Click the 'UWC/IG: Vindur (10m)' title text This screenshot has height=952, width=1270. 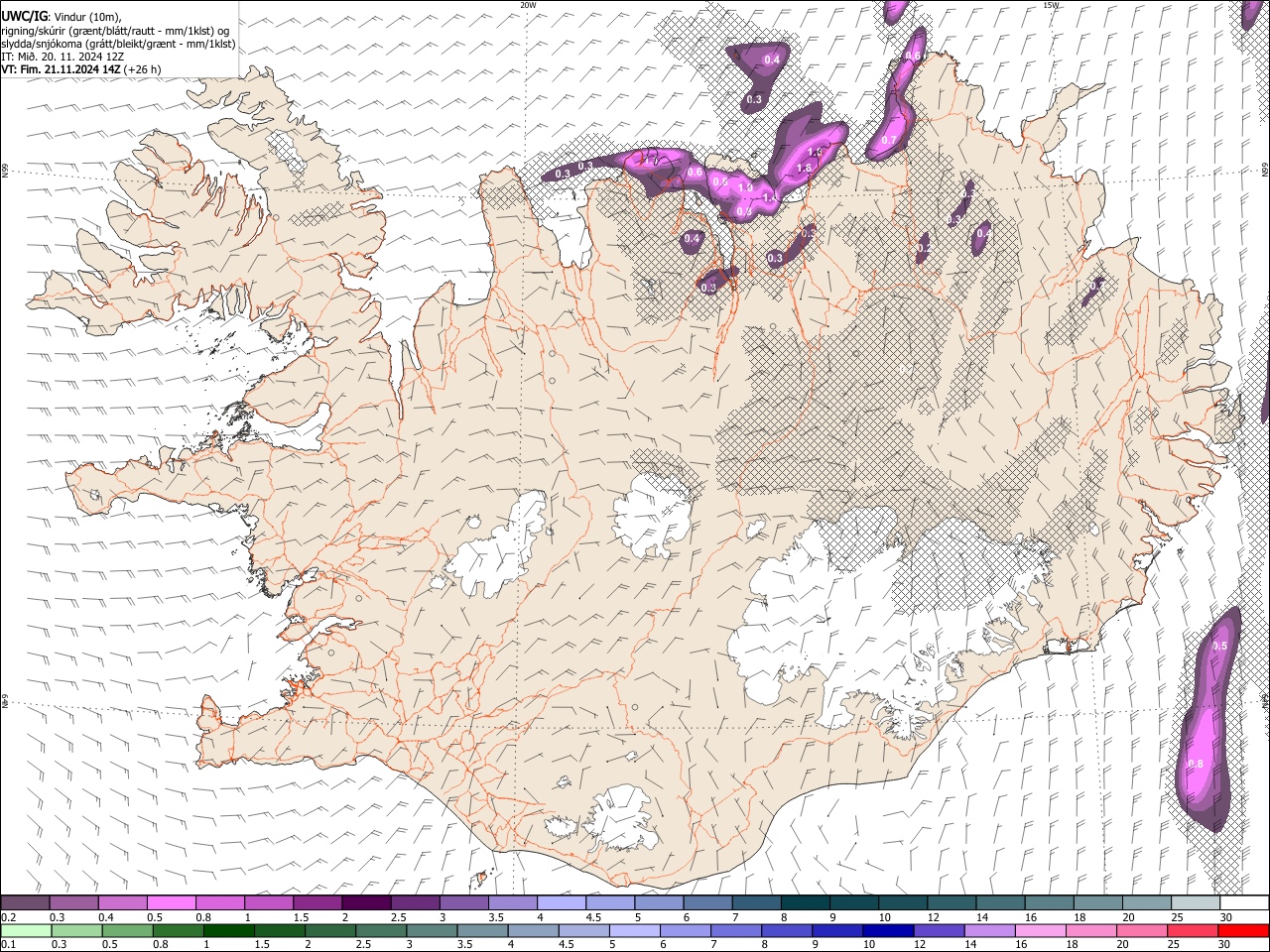click(61, 17)
